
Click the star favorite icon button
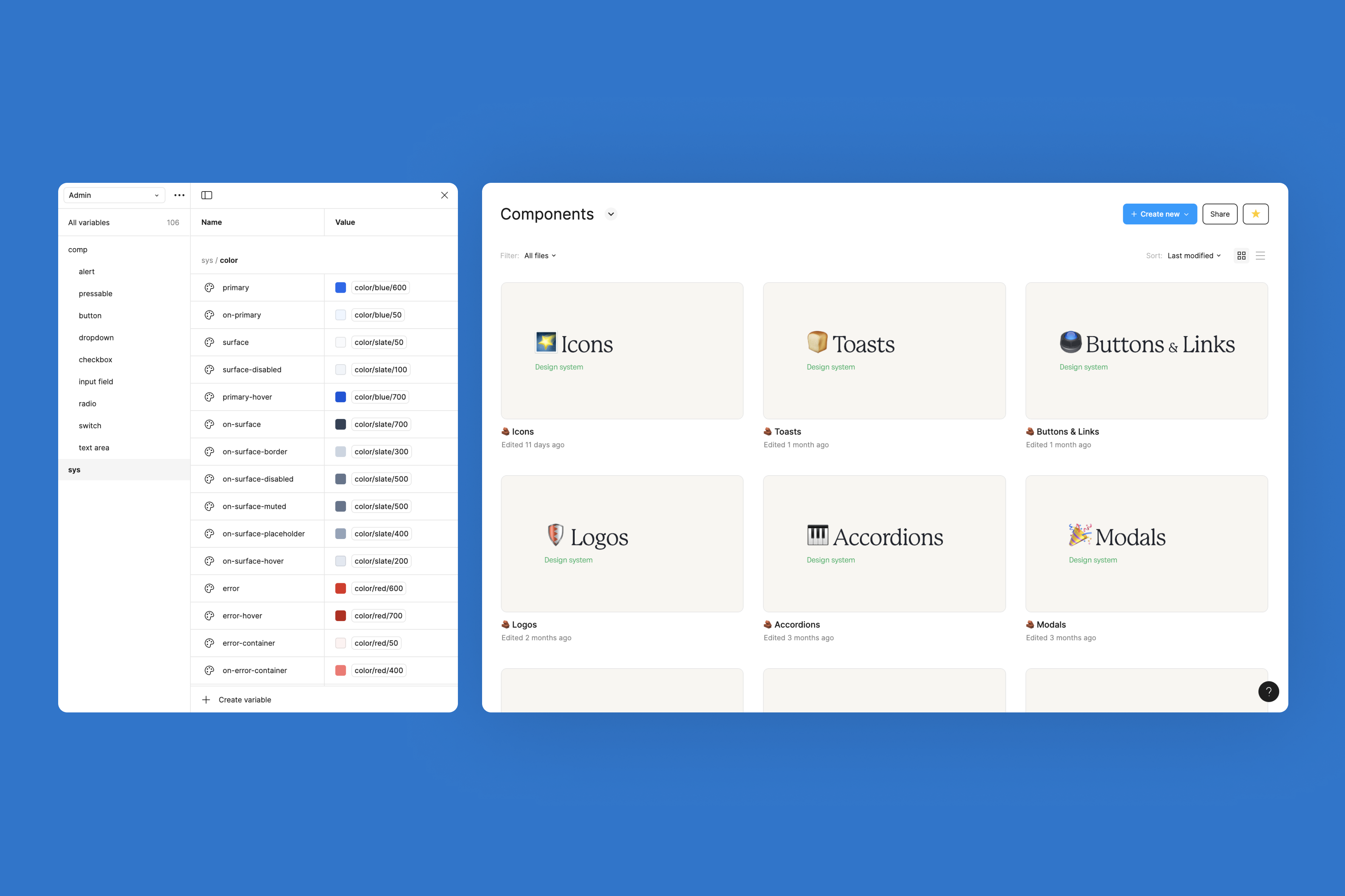tap(1255, 214)
